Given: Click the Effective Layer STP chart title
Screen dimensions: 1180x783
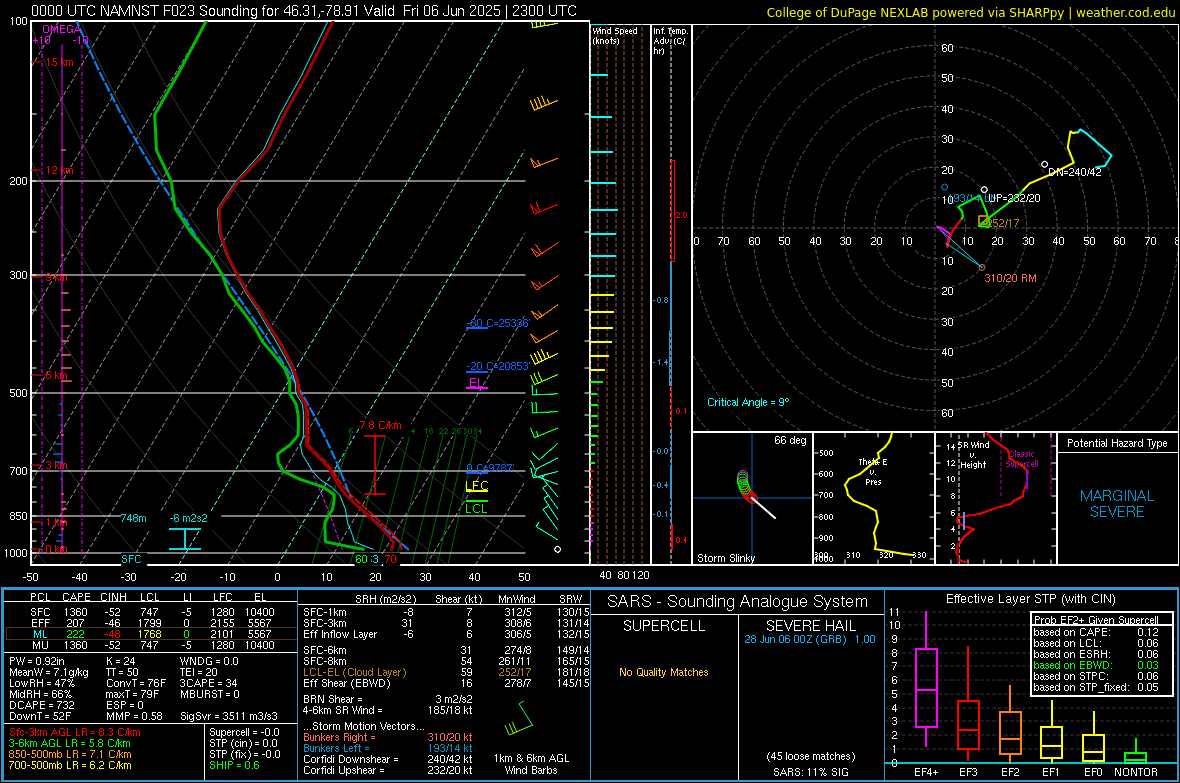Looking at the screenshot, I should pos(1030,599).
